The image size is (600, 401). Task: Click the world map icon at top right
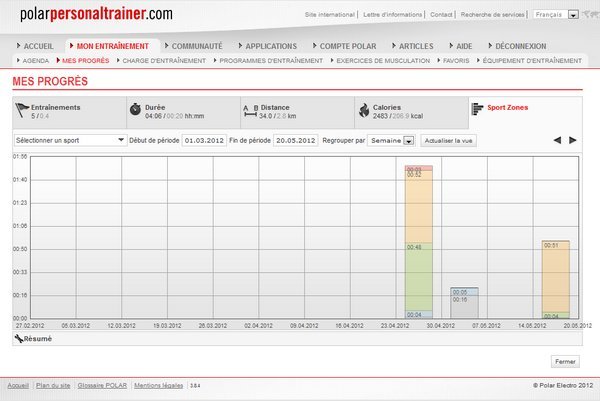pos(591,15)
